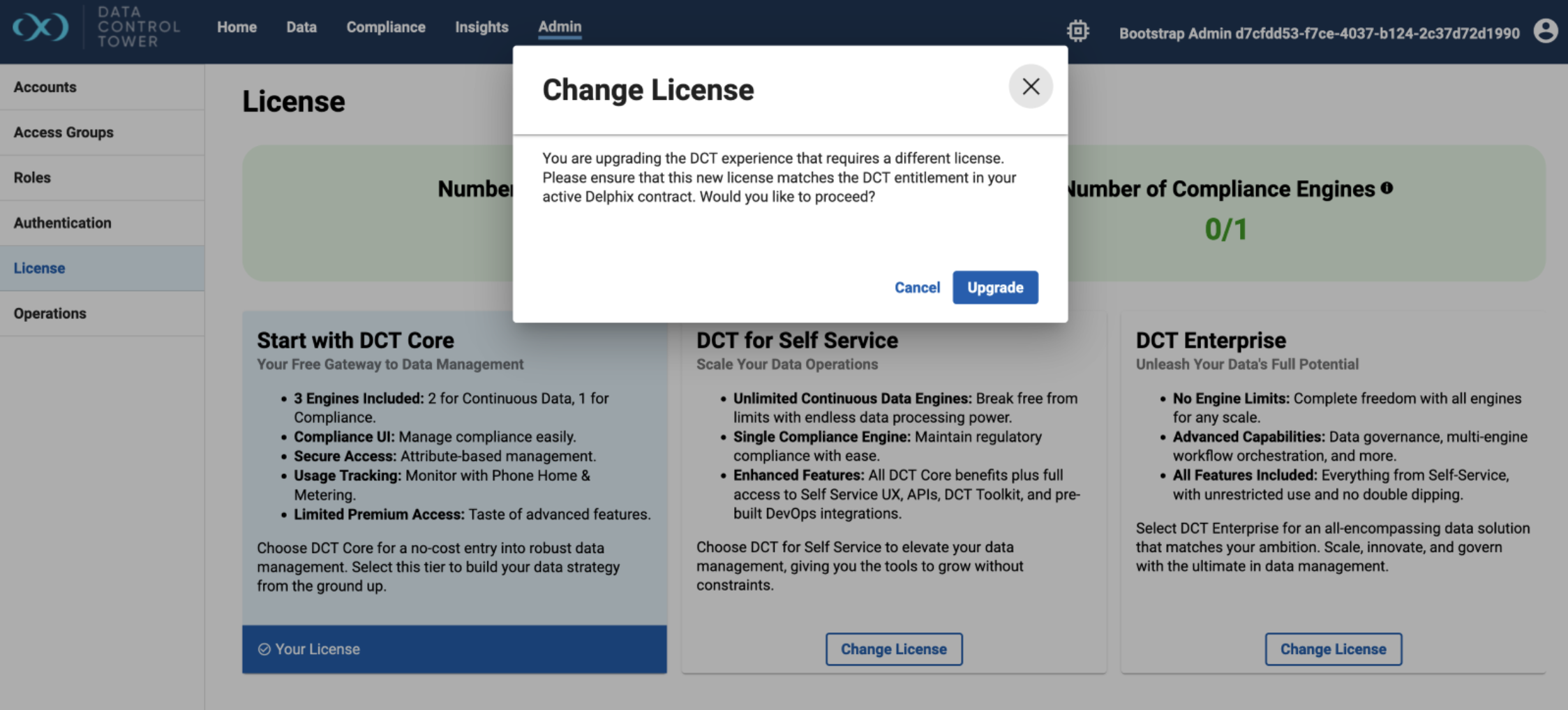
Task: Open the engine chip icon in header
Action: [x=1077, y=31]
